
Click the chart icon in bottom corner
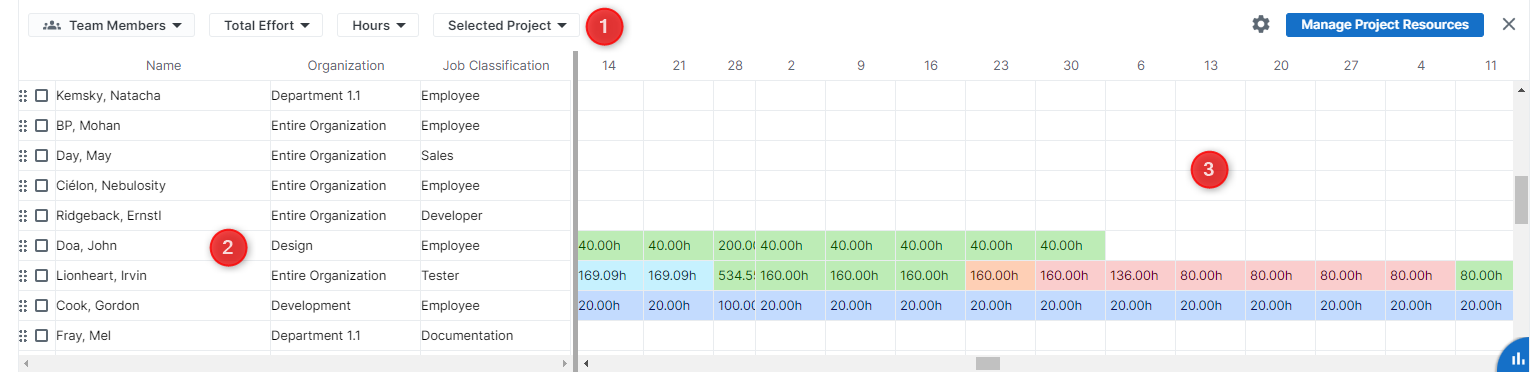(x=1518, y=358)
